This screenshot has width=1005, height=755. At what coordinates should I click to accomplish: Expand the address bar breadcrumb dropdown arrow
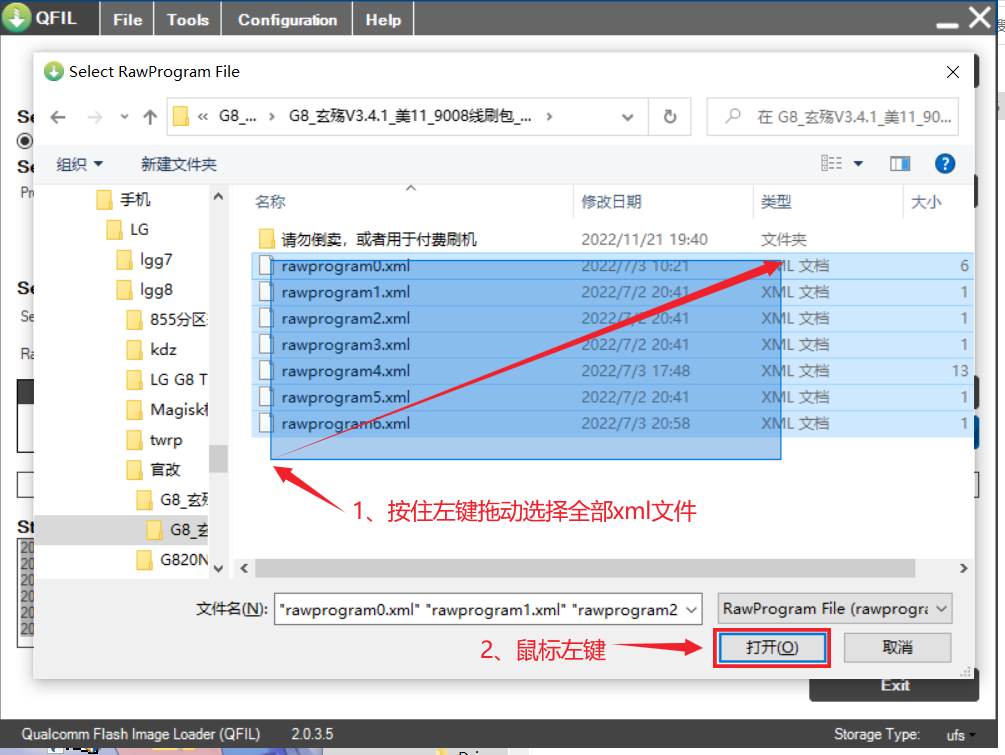coord(627,116)
